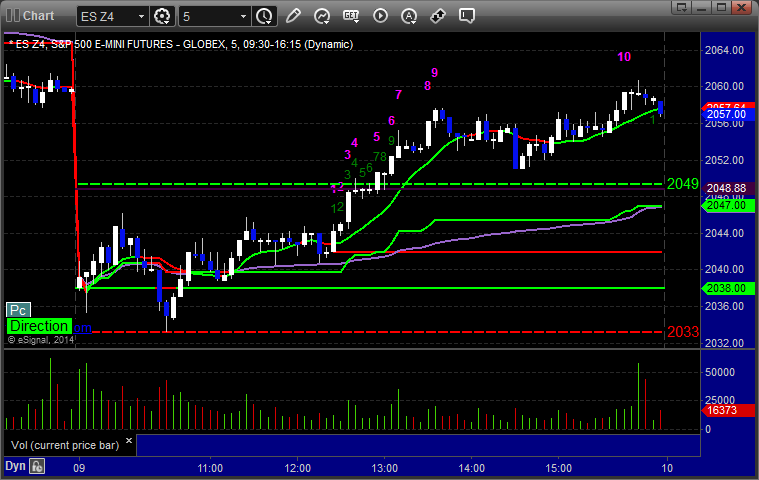Open the line studies chart icon

[322, 16]
